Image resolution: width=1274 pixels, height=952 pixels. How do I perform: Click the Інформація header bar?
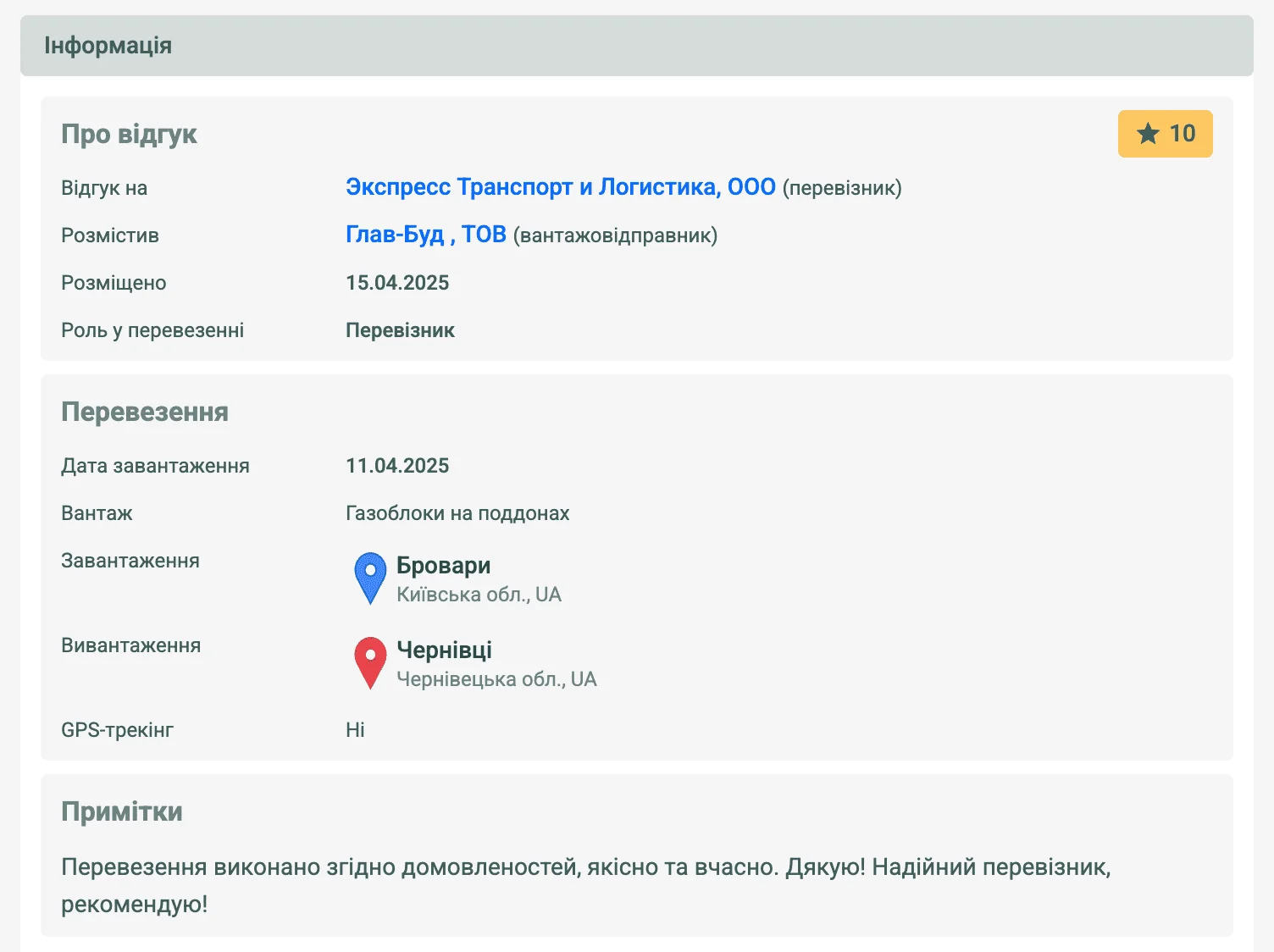click(x=636, y=46)
